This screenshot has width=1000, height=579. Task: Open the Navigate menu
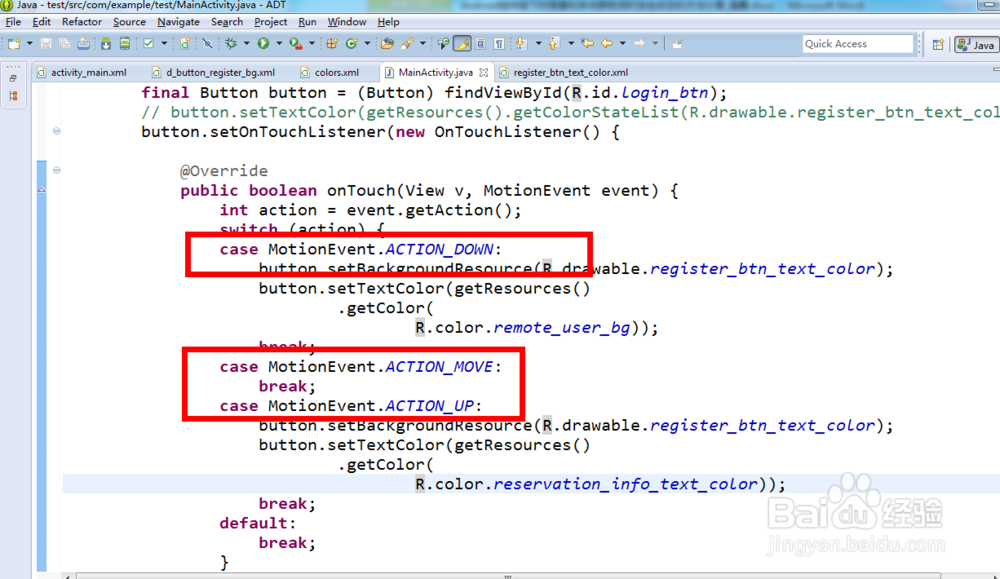[178, 22]
